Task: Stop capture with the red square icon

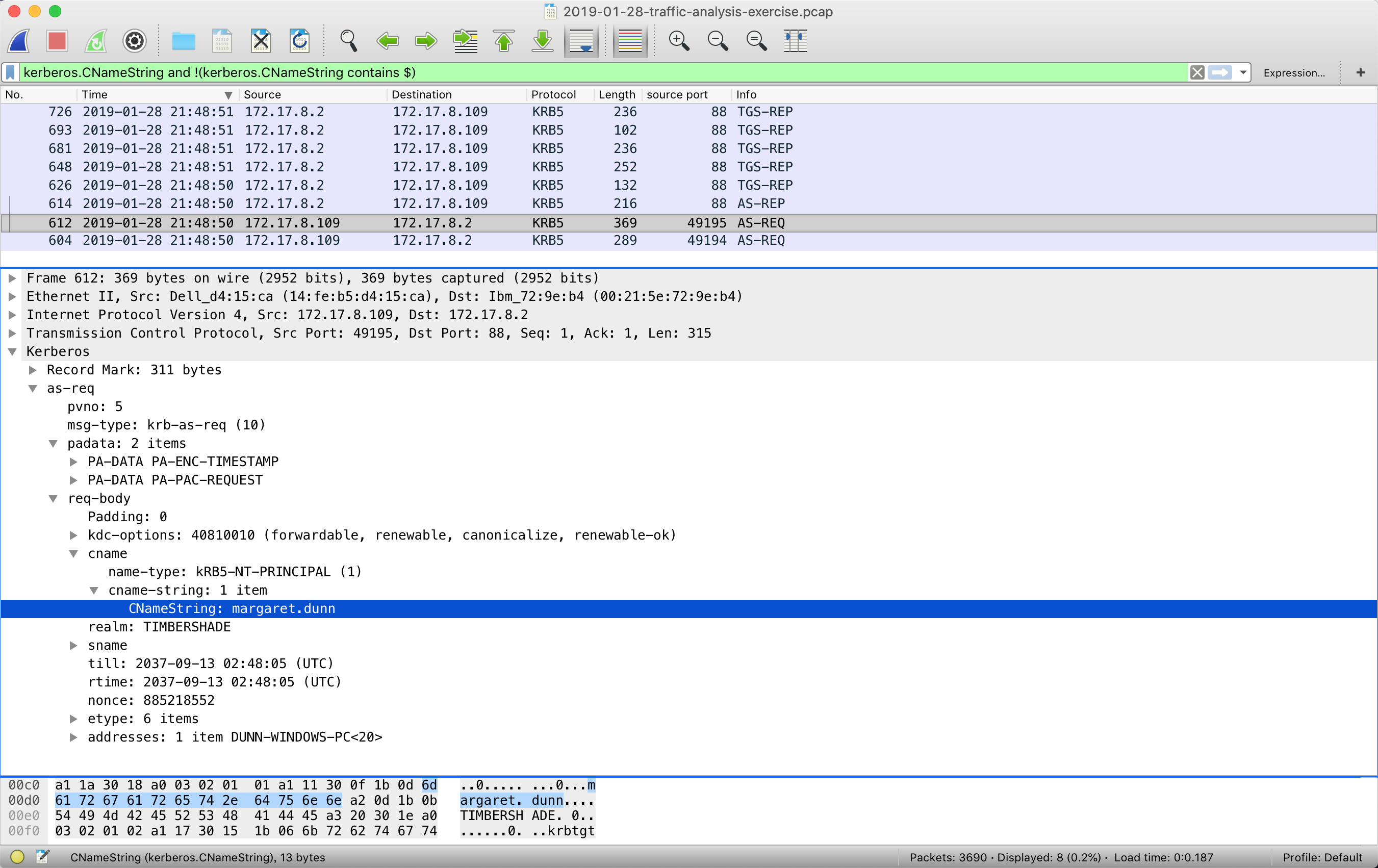Action: pos(57,41)
